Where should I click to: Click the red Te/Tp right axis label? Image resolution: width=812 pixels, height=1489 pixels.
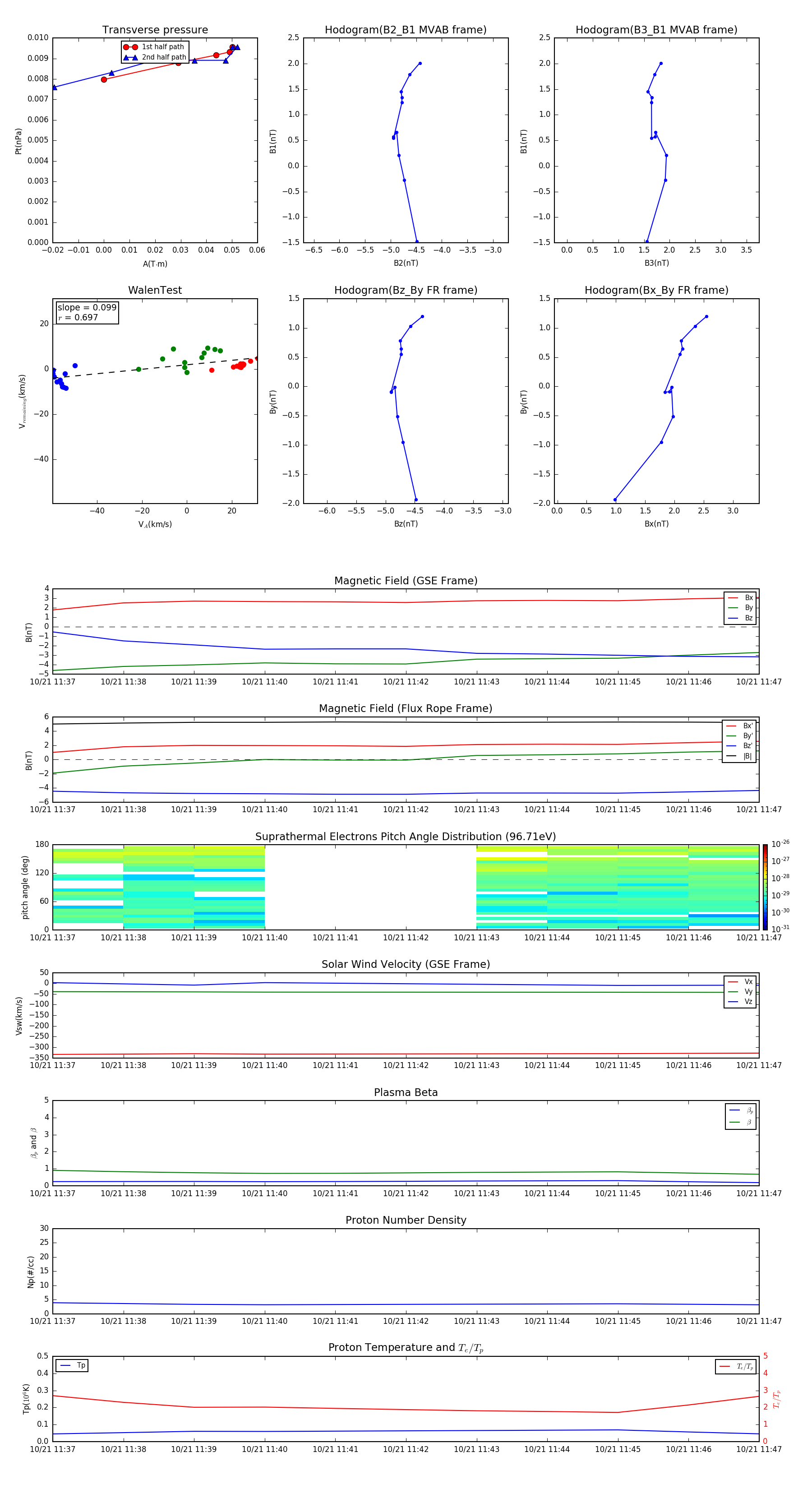coord(777,1399)
